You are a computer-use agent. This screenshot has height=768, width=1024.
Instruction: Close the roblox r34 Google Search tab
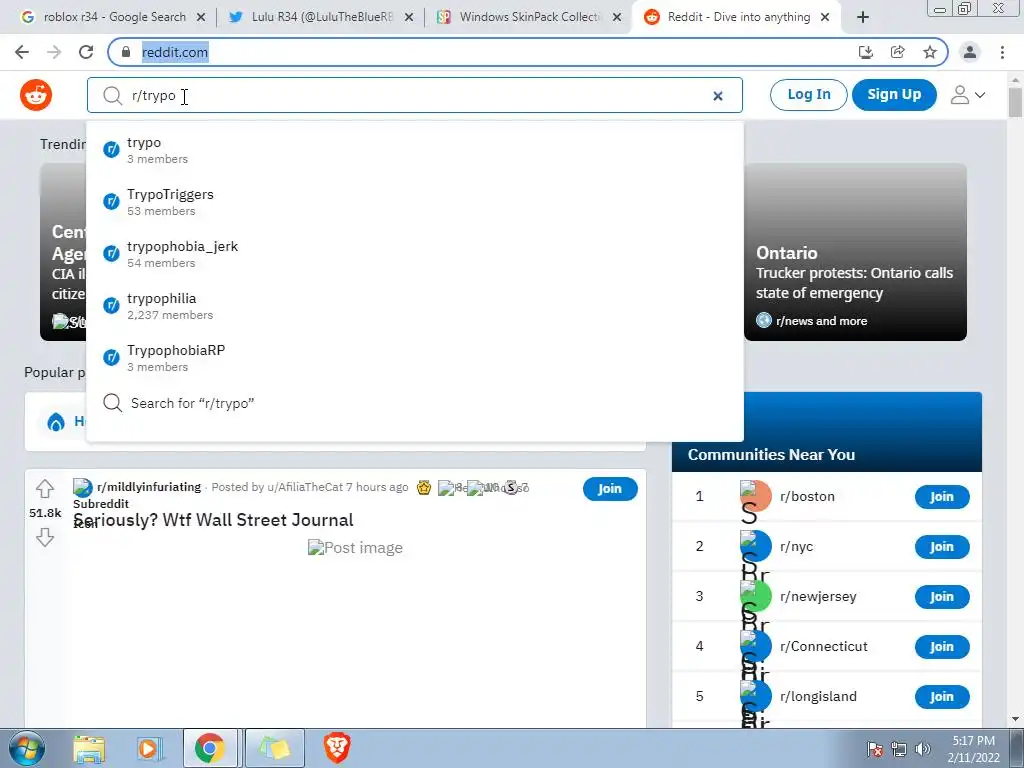pyautogui.click(x=201, y=18)
